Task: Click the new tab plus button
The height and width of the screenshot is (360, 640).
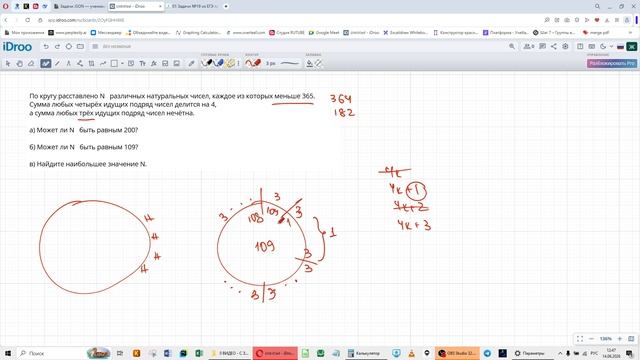Action: [226, 7]
